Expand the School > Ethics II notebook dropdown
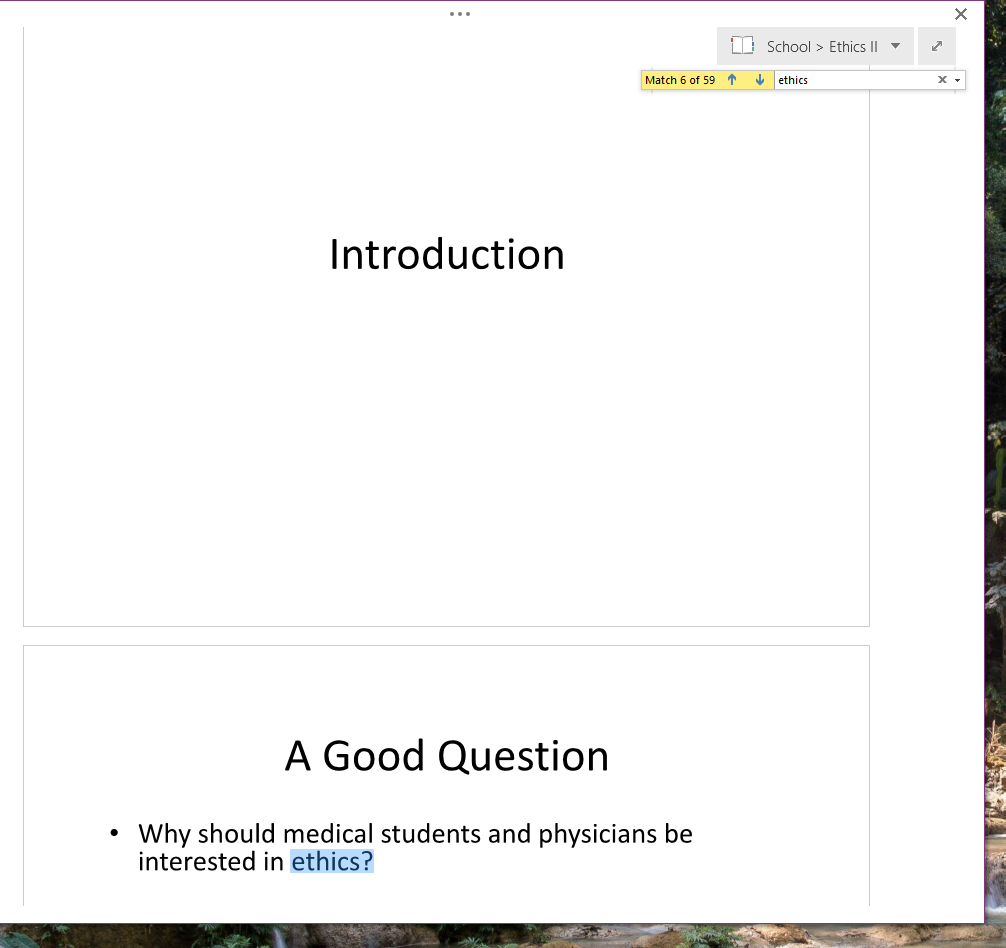1006x948 pixels. (896, 46)
